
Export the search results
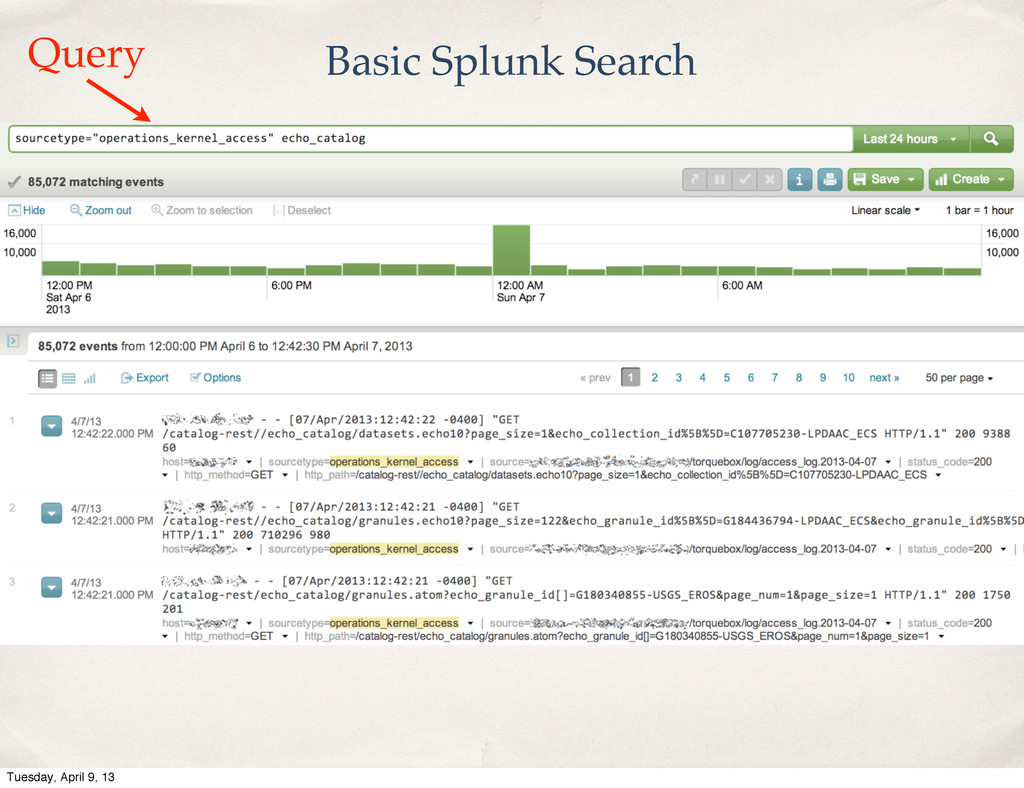pyautogui.click(x=144, y=378)
